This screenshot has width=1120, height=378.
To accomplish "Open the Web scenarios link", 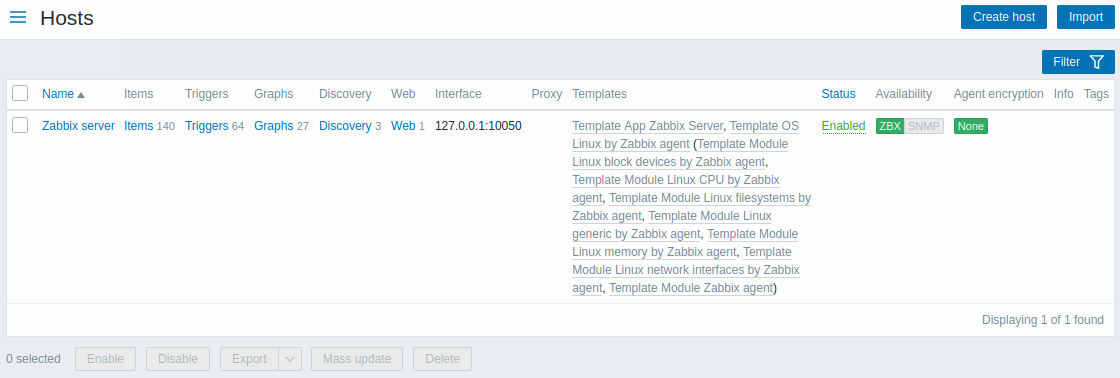I will 403,126.
